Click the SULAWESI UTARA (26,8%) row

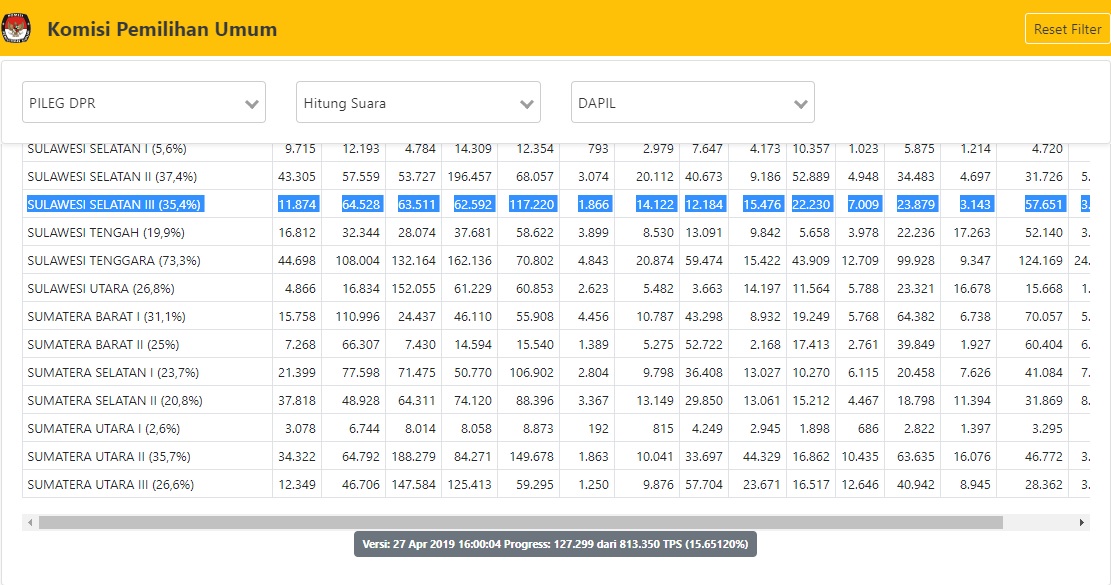point(556,288)
